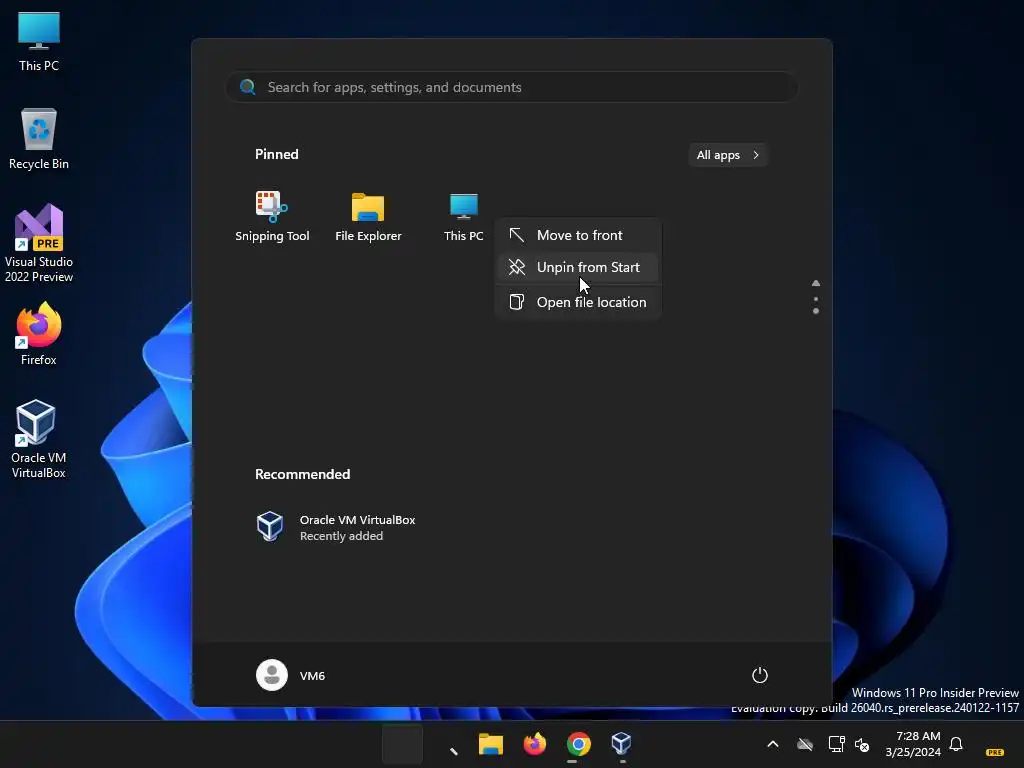Open clock showing 7:28 AM

coord(913,744)
